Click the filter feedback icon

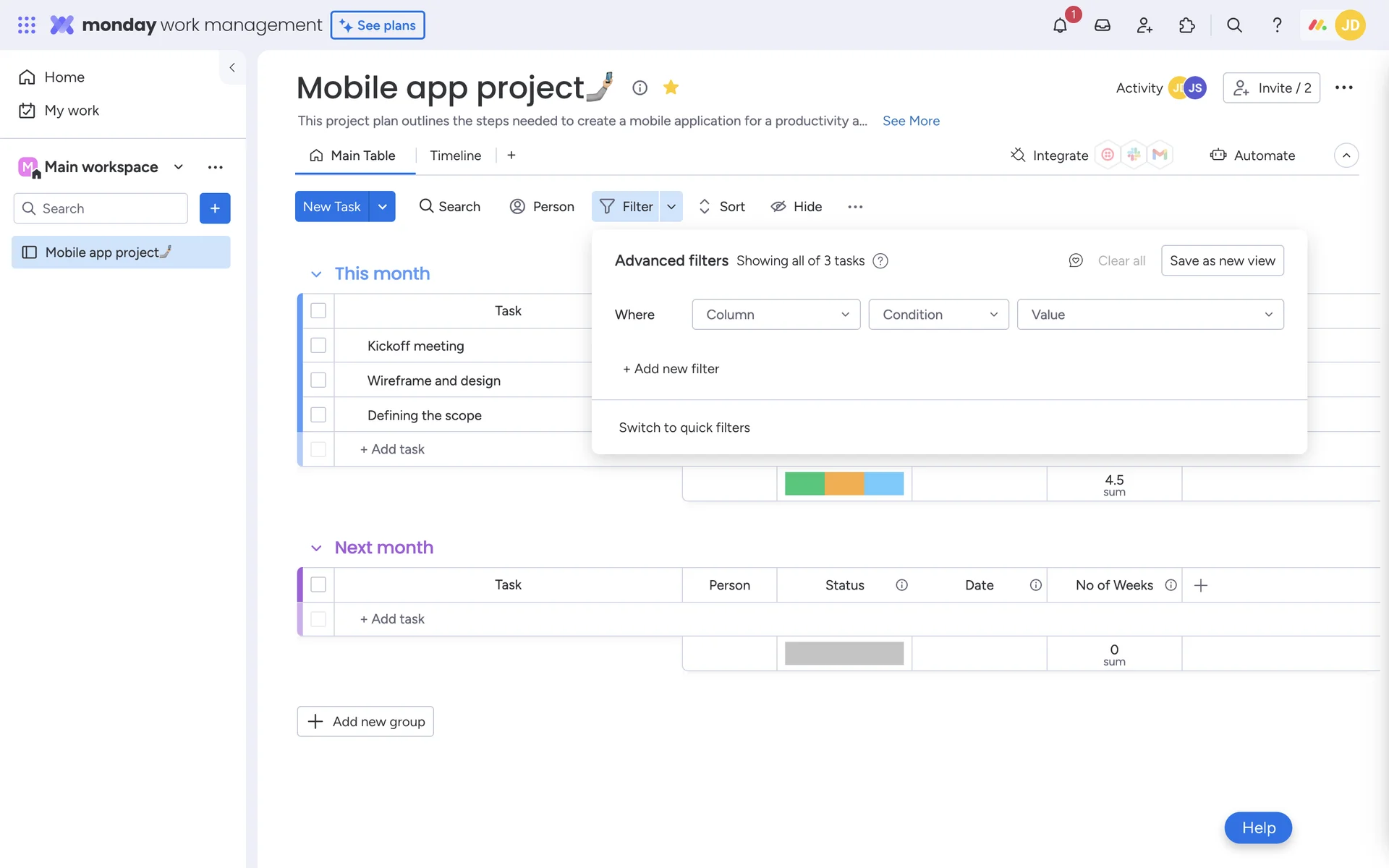click(x=1076, y=260)
